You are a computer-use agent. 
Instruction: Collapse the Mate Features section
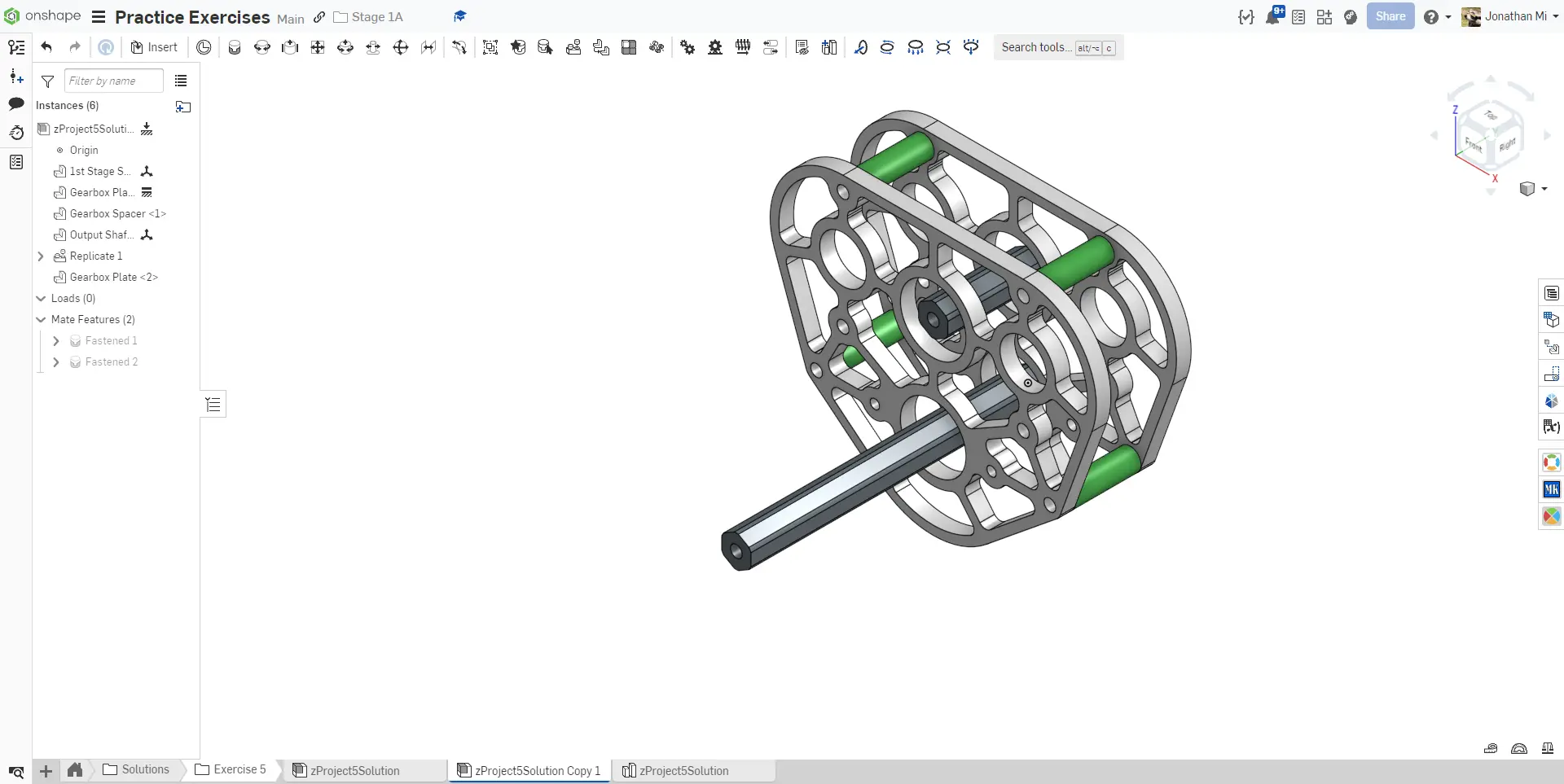[41, 320]
